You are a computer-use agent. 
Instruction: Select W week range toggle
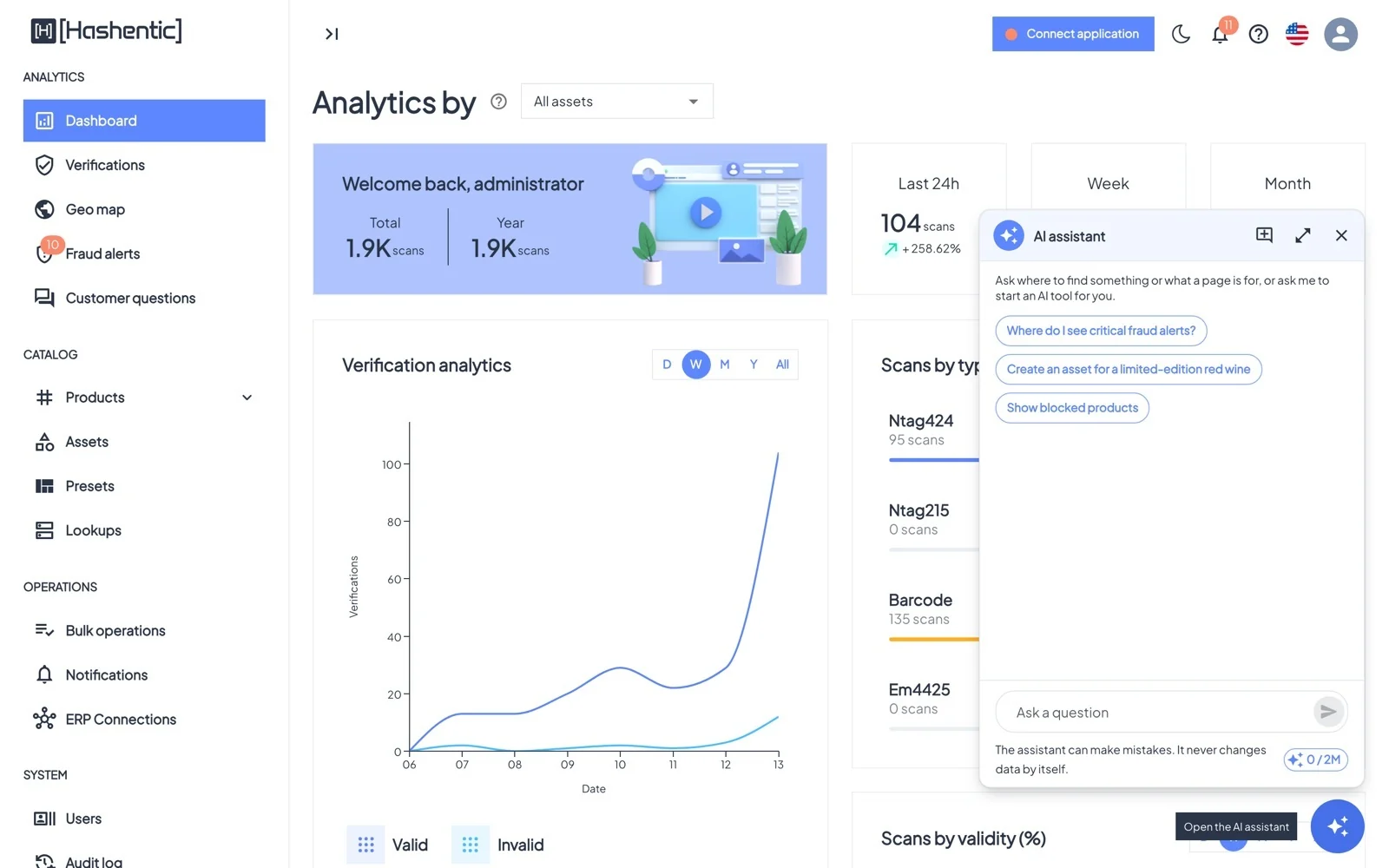[x=696, y=365]
